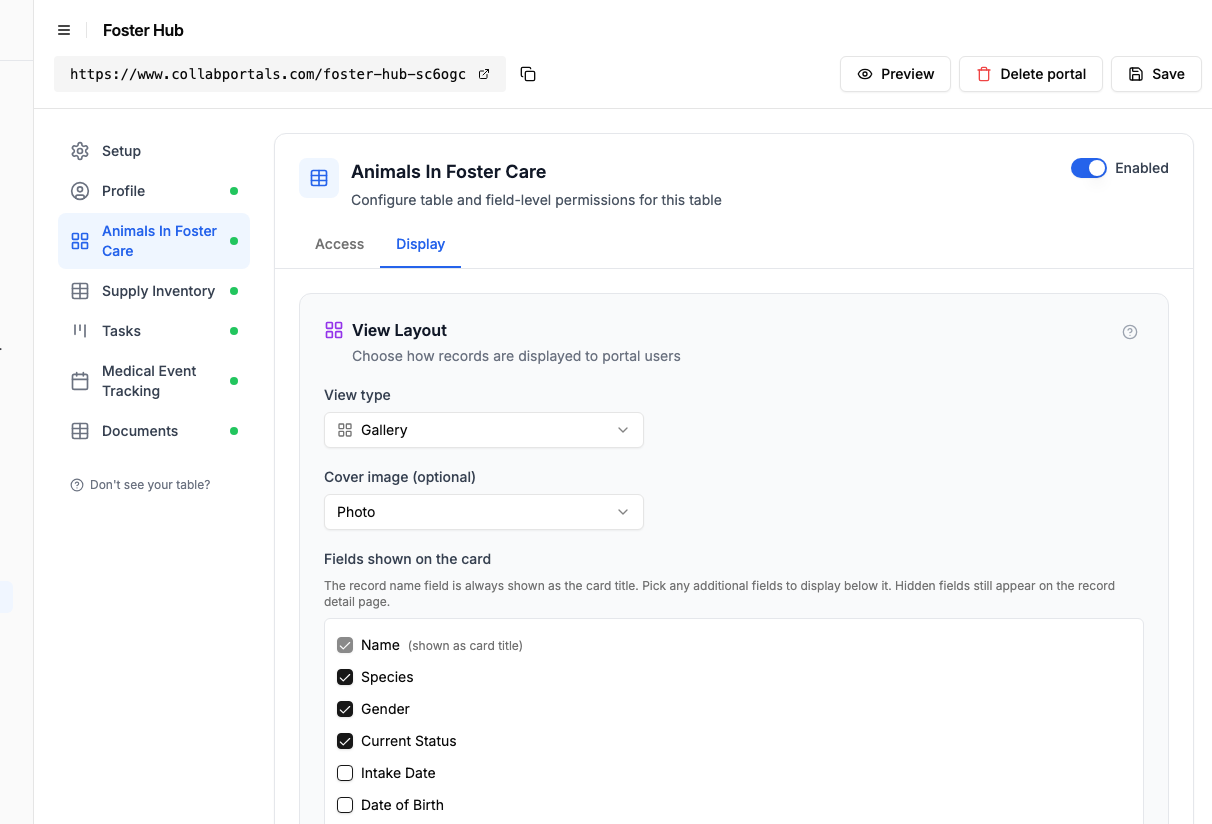The width and height of the screenshot is (1212, 824).
Task: Save the portal with Save button
Action: 1156,74
